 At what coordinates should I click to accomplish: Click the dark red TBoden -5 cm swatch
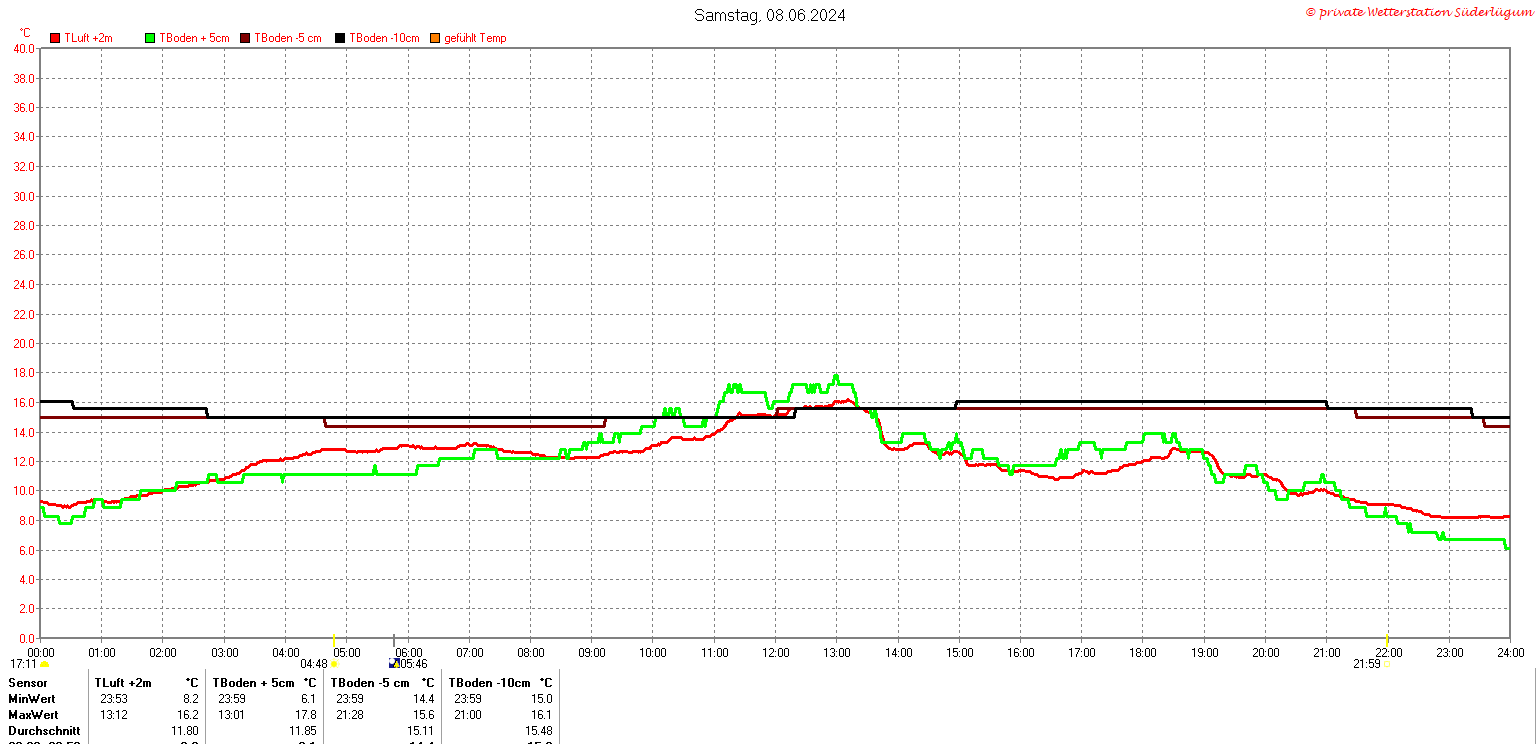(x=245, y=38)
